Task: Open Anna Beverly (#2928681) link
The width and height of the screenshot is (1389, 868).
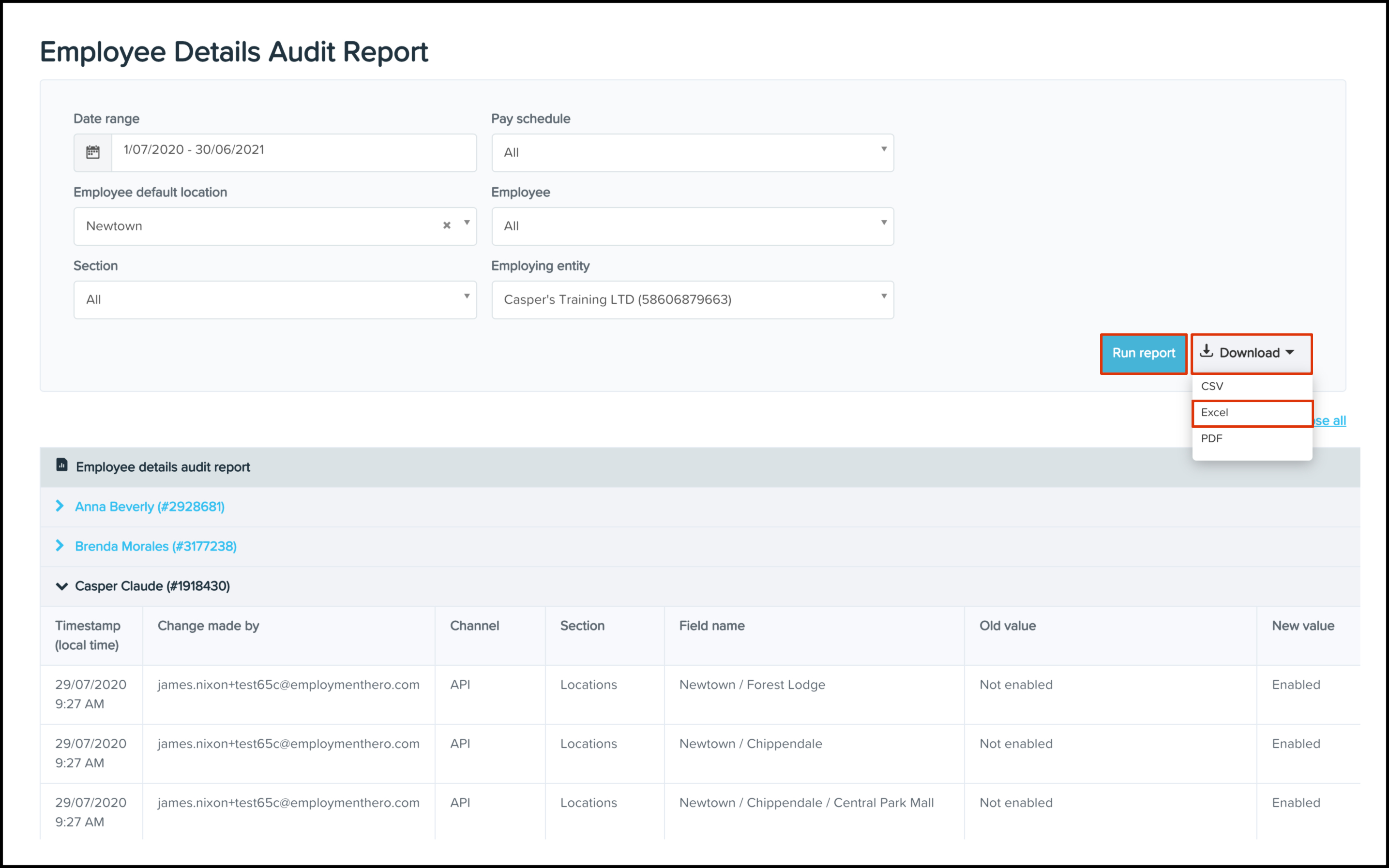Action: tap(150, 506)
